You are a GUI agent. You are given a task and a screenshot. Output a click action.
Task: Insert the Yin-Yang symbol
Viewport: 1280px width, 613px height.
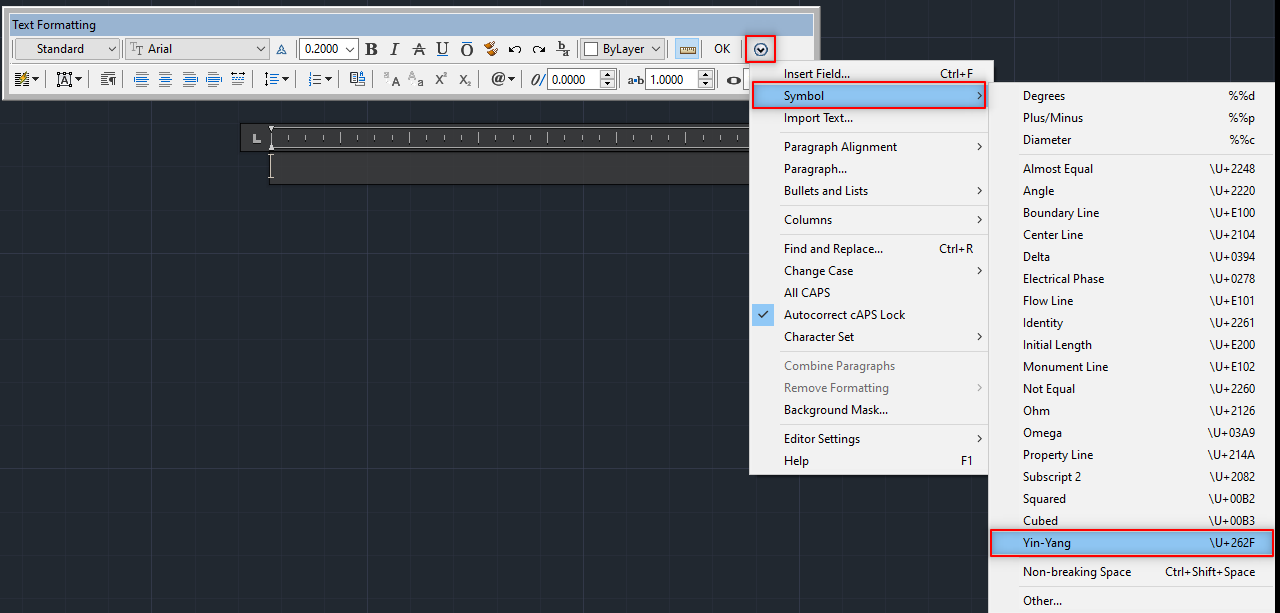click(1134, 543)
